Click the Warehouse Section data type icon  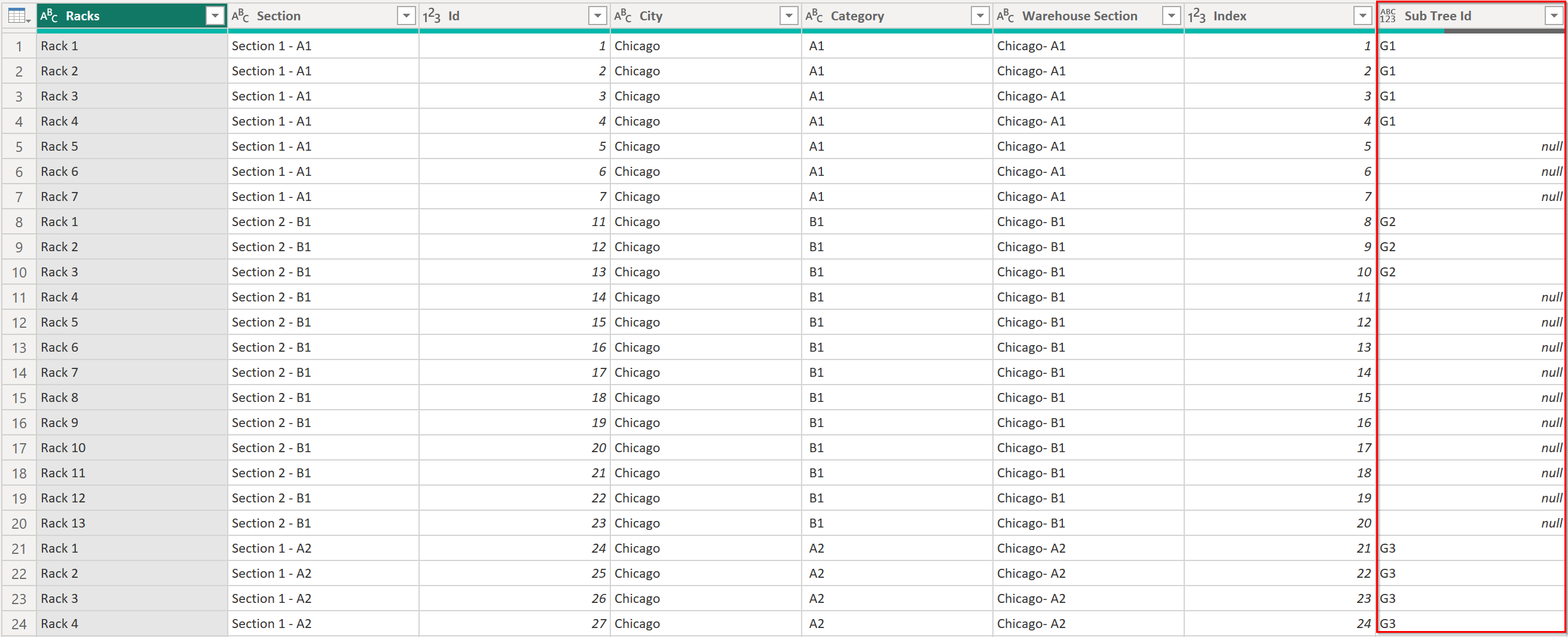(1005, 16)
